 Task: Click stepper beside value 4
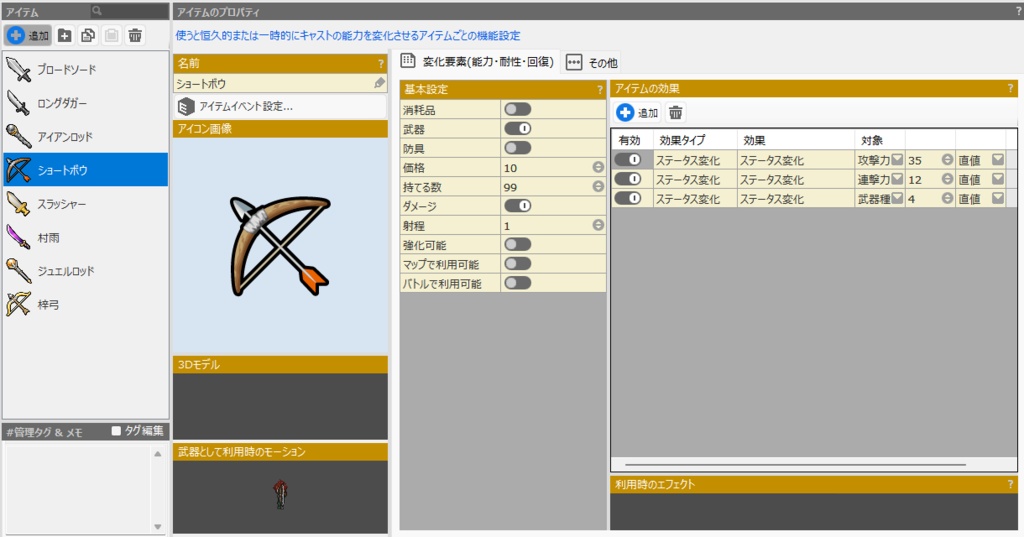pos(947,198)
